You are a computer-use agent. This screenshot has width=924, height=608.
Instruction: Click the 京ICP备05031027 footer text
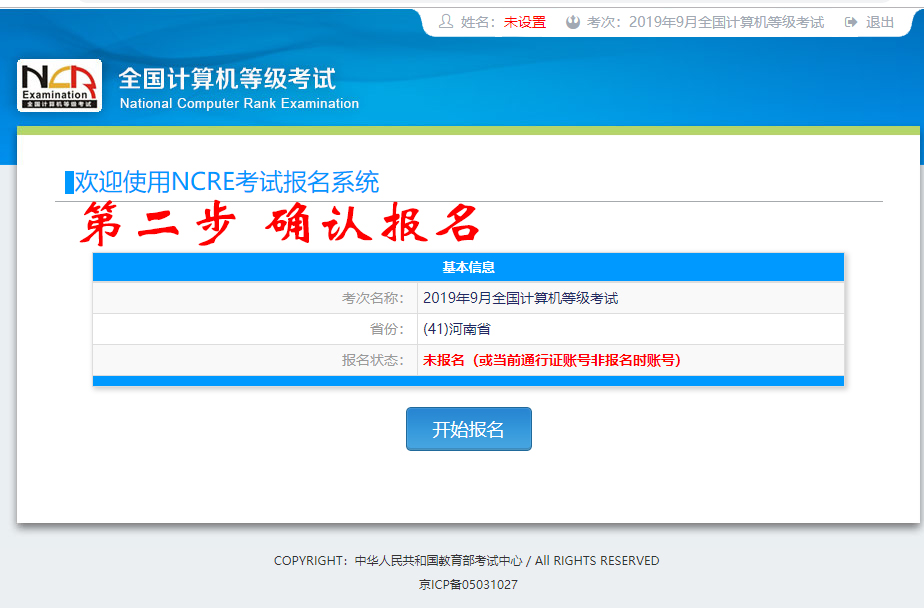coord(468,585)
